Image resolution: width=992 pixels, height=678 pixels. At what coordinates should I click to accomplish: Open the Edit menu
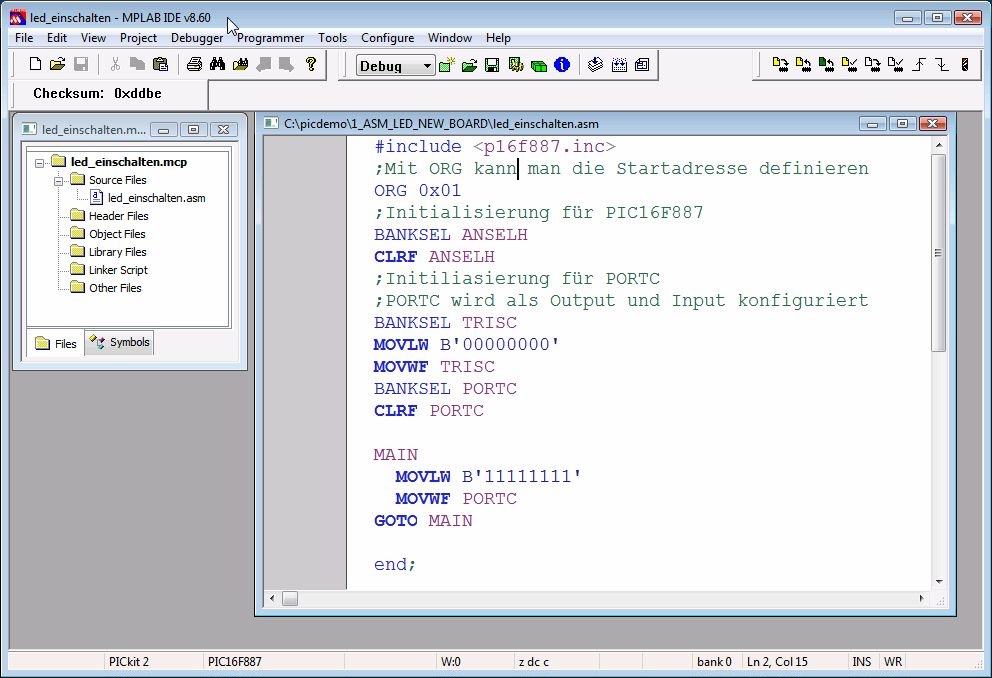(57, 38)
